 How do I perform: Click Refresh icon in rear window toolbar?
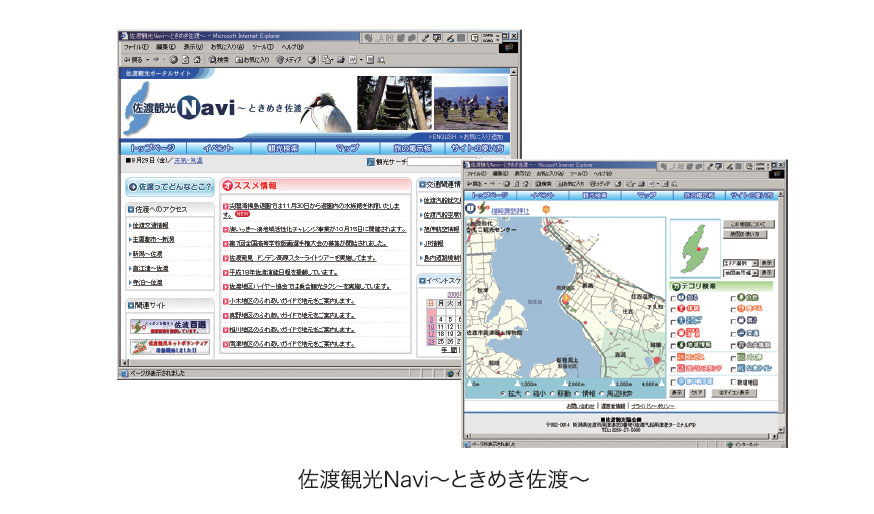tap(185, 60)
